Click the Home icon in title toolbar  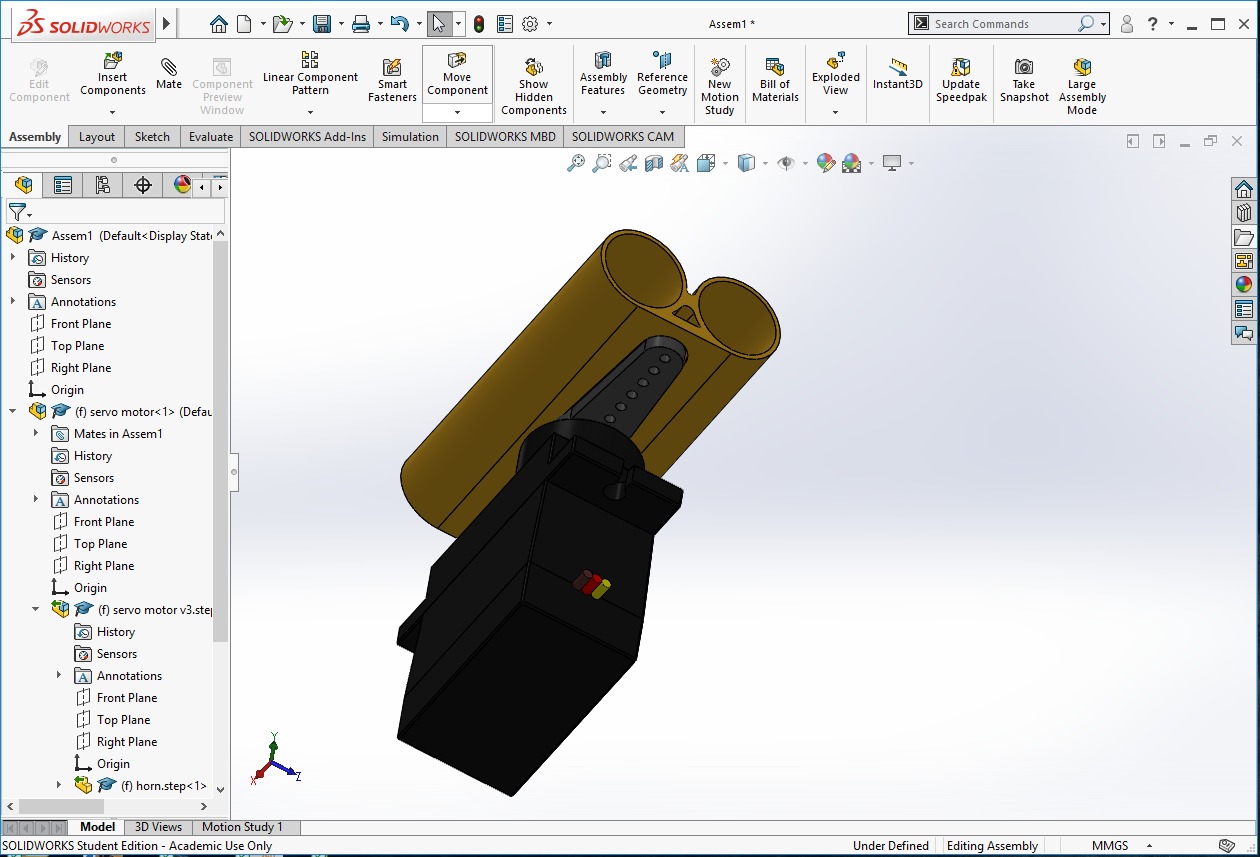coord(219,24)
